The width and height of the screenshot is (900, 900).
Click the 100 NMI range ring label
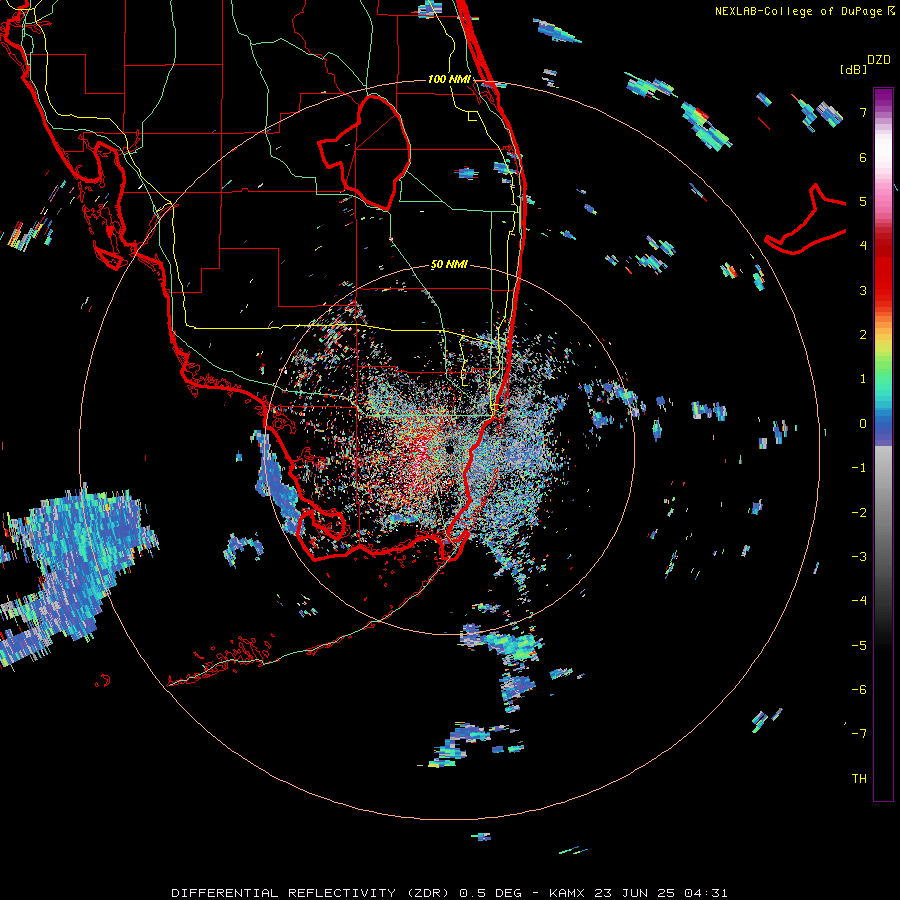pyautogui.click(x=449, y=79)
